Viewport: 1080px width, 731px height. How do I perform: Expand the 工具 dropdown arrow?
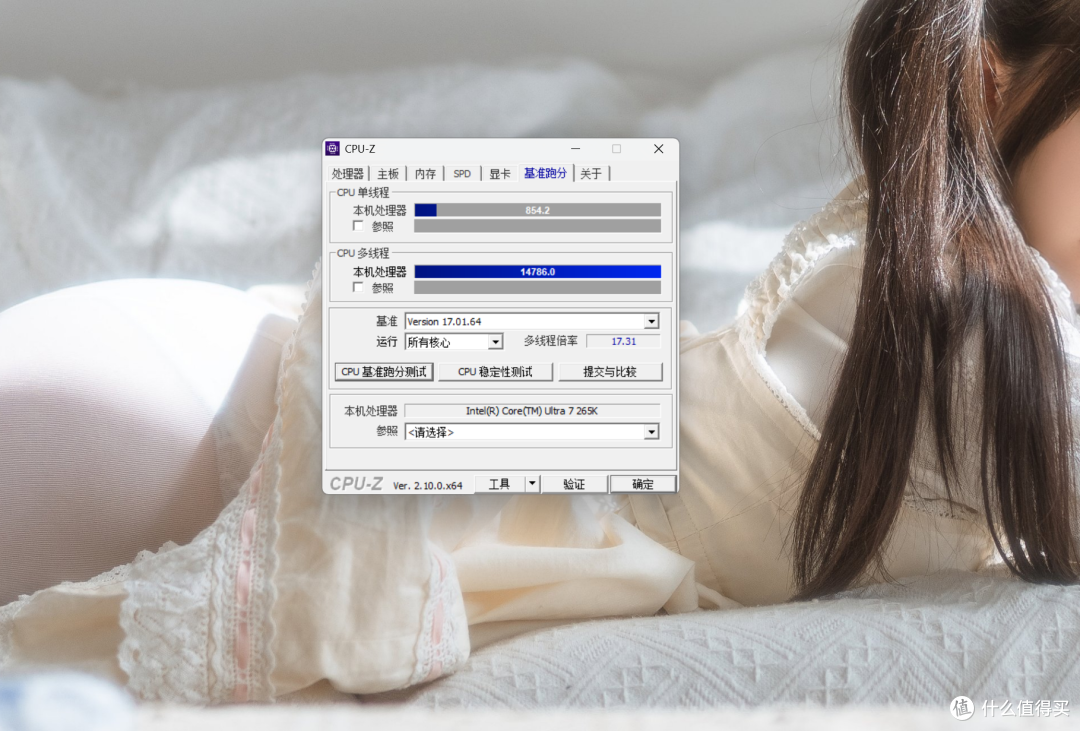(x=532, y=484)
